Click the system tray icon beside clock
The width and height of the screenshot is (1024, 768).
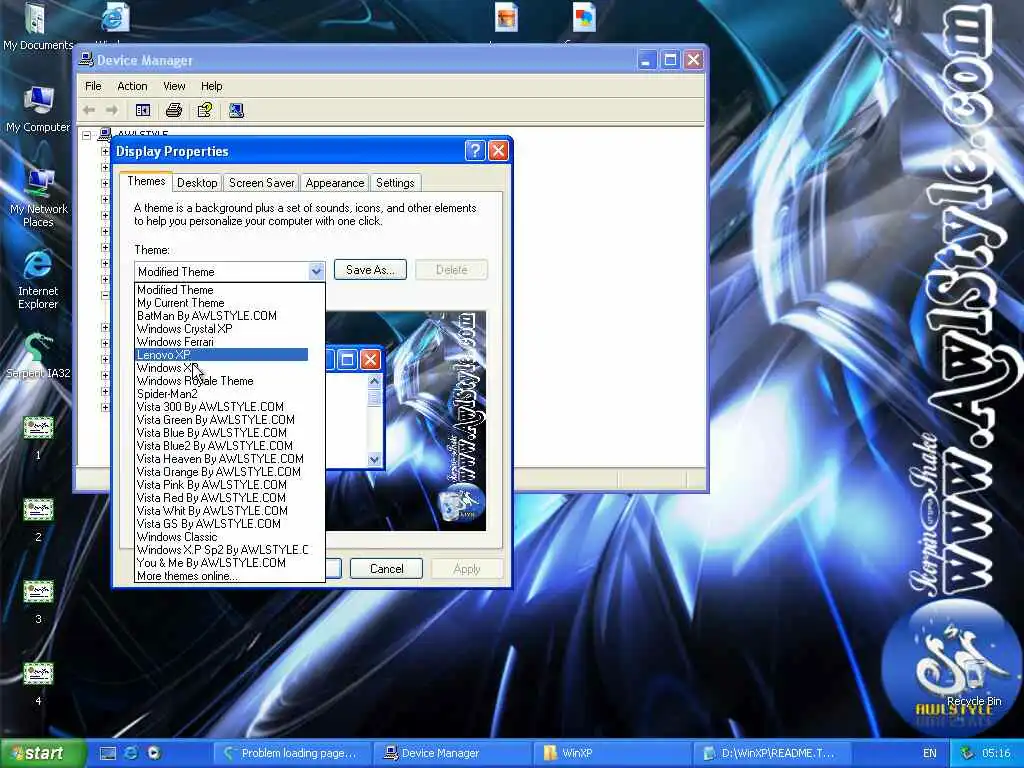[x=967, y=753]
